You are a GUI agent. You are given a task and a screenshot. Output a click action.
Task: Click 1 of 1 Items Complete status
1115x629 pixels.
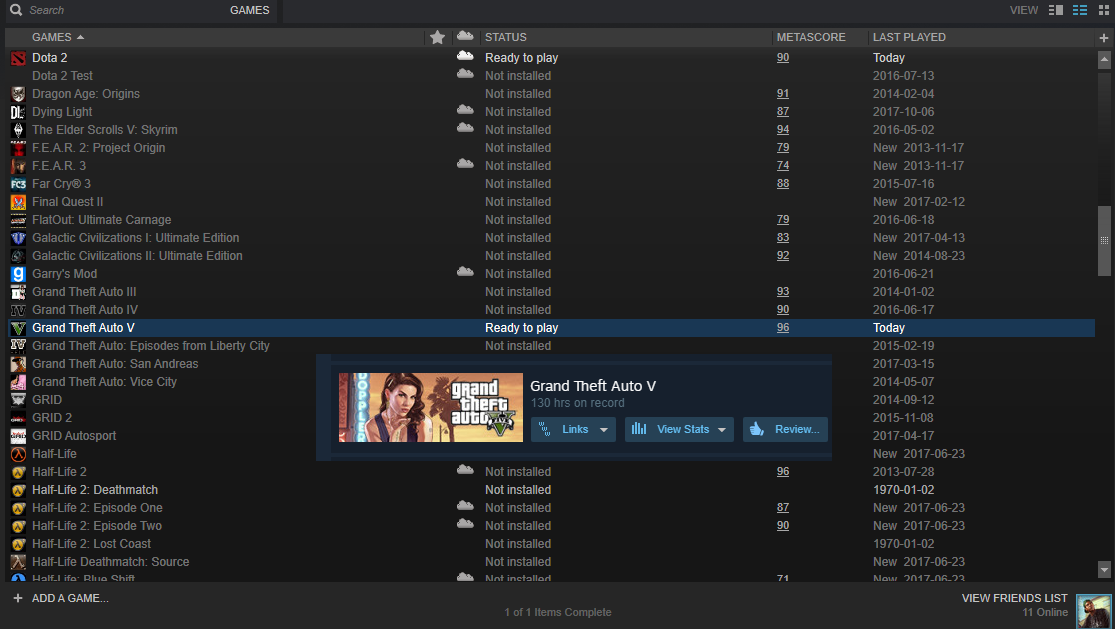tap(558, 612)
